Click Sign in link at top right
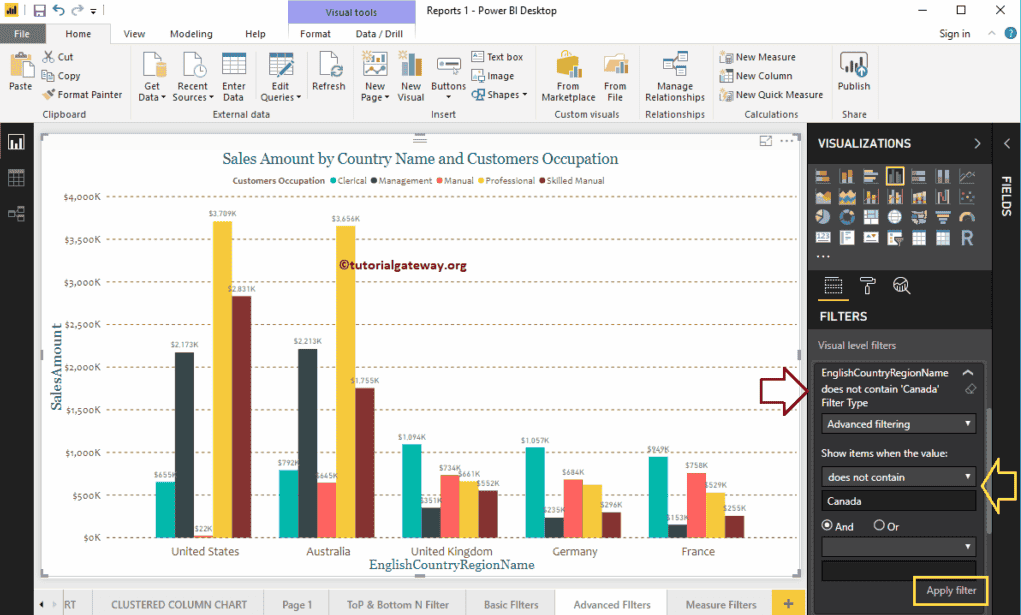The image size is (1021, 615). pos(954,34)
